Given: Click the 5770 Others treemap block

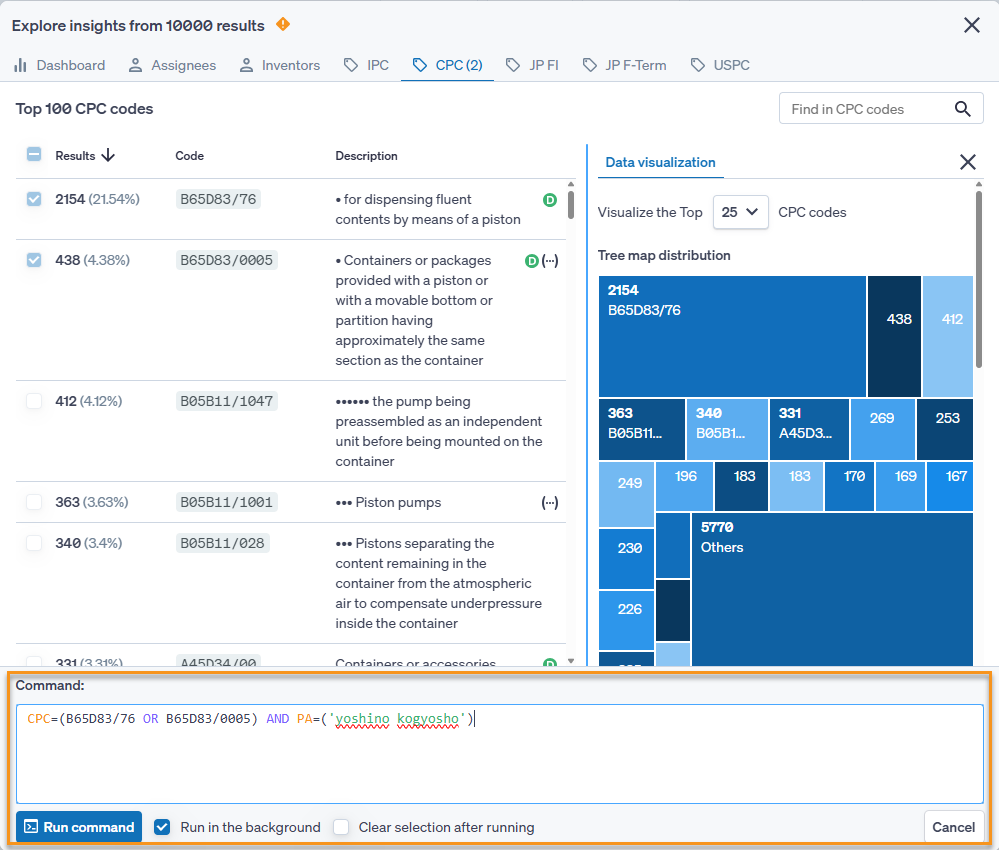Looking at the screenshot, I should (x=832, y=589).
